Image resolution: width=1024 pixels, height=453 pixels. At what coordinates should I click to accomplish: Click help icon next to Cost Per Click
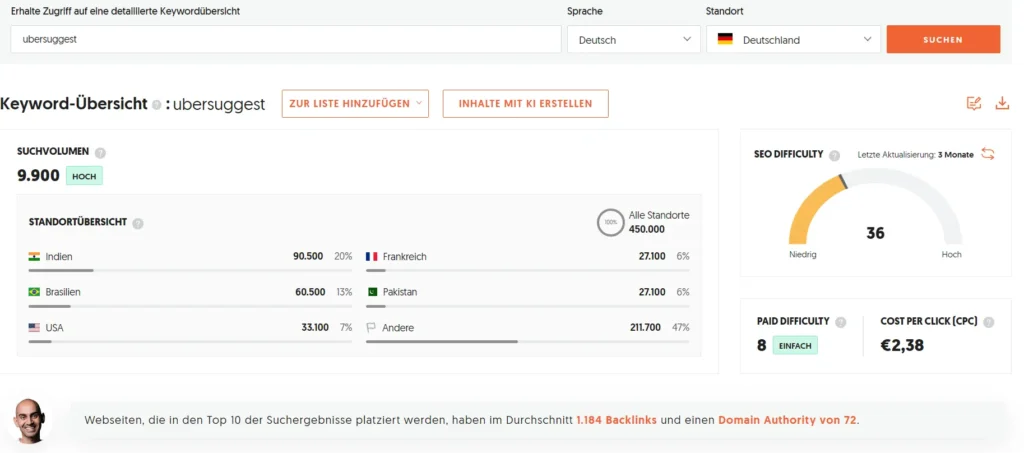[x=989, y=322]
